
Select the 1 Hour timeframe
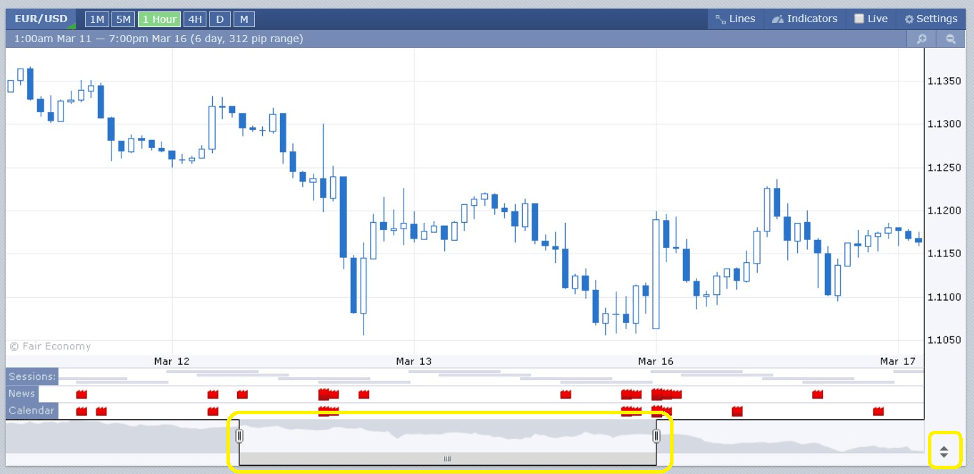pyautogui.click(x=159, y=19)
